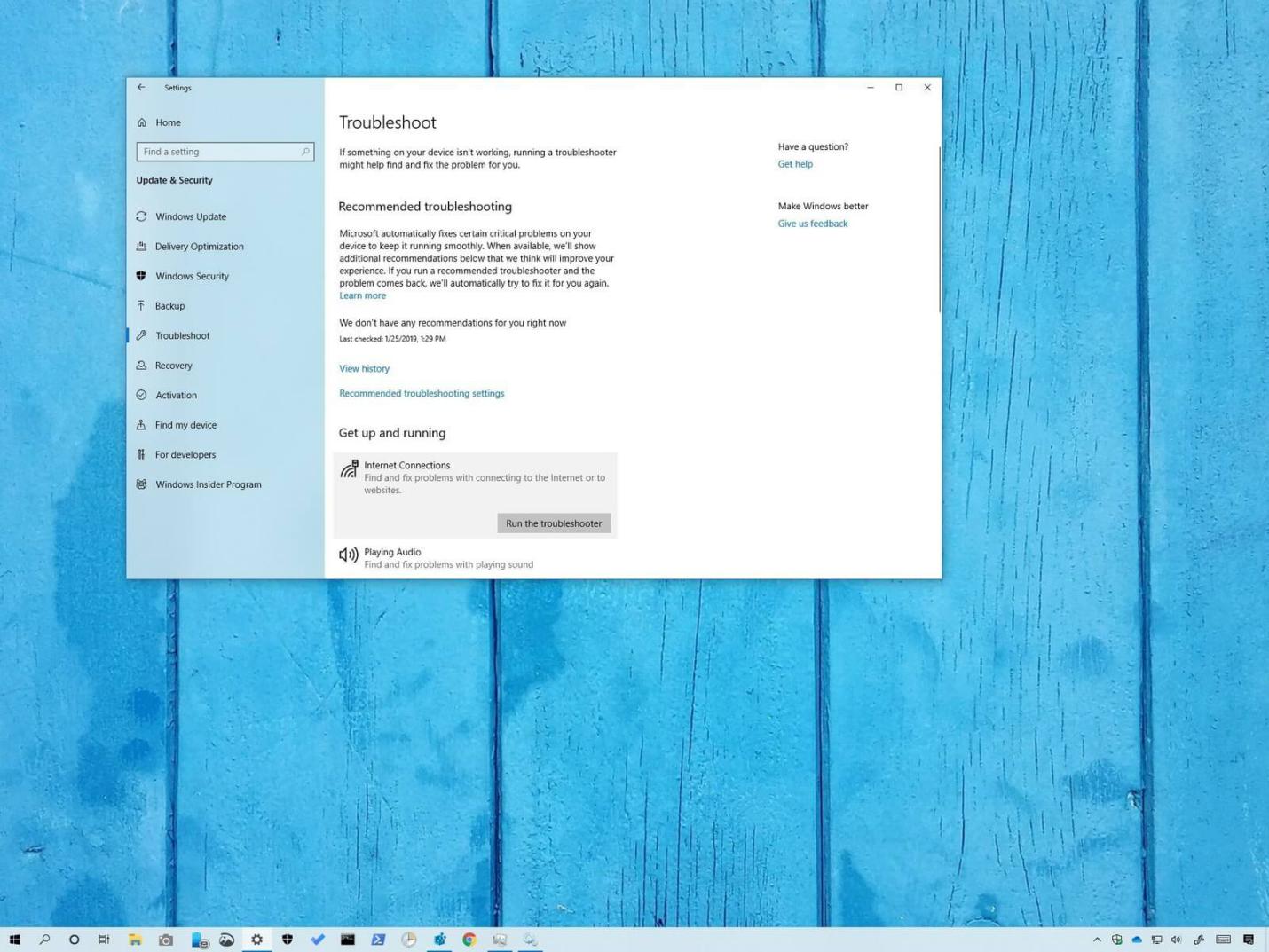This screenshot has height=952, width=1269.
Task: Click the Delivery Optimization sidebar icon
Action: tap(141, 246)
